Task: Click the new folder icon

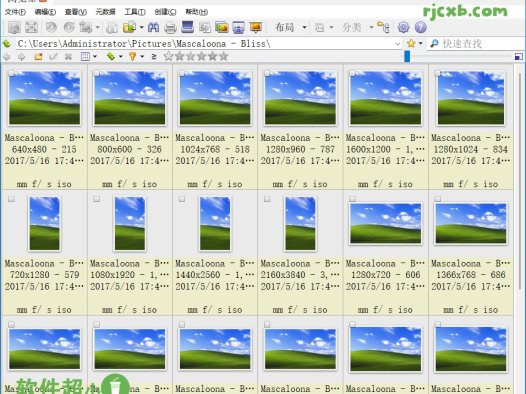Action: [x=38, y=56]
